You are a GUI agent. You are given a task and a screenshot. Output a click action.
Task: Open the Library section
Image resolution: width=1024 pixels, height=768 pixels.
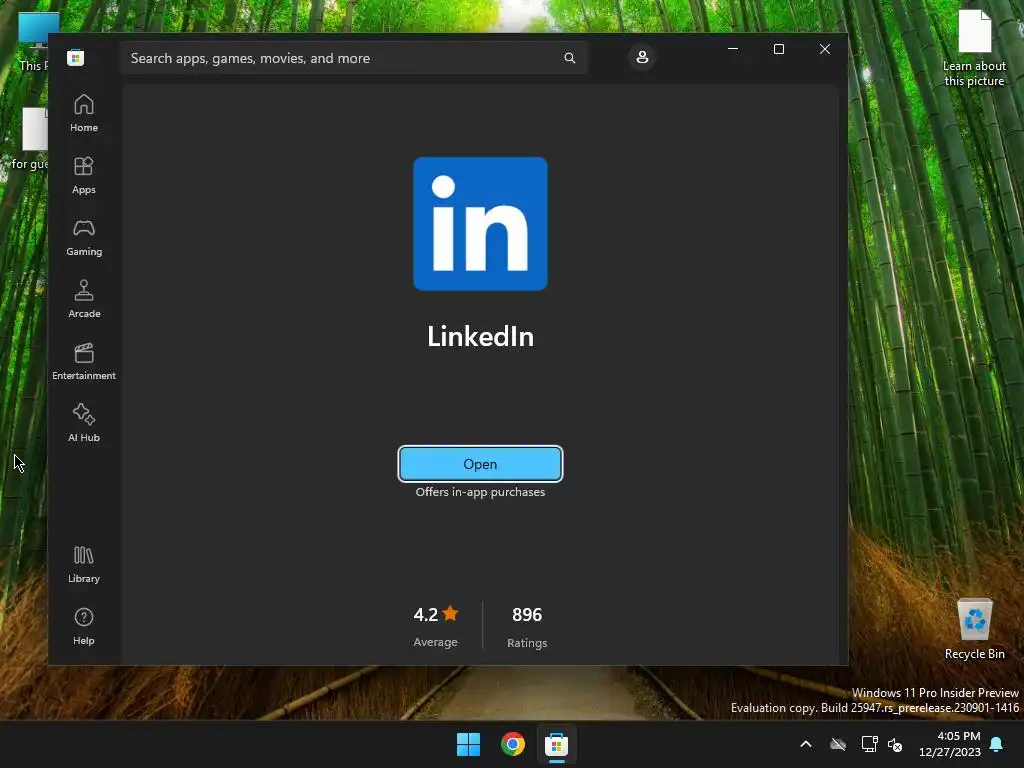84,565
